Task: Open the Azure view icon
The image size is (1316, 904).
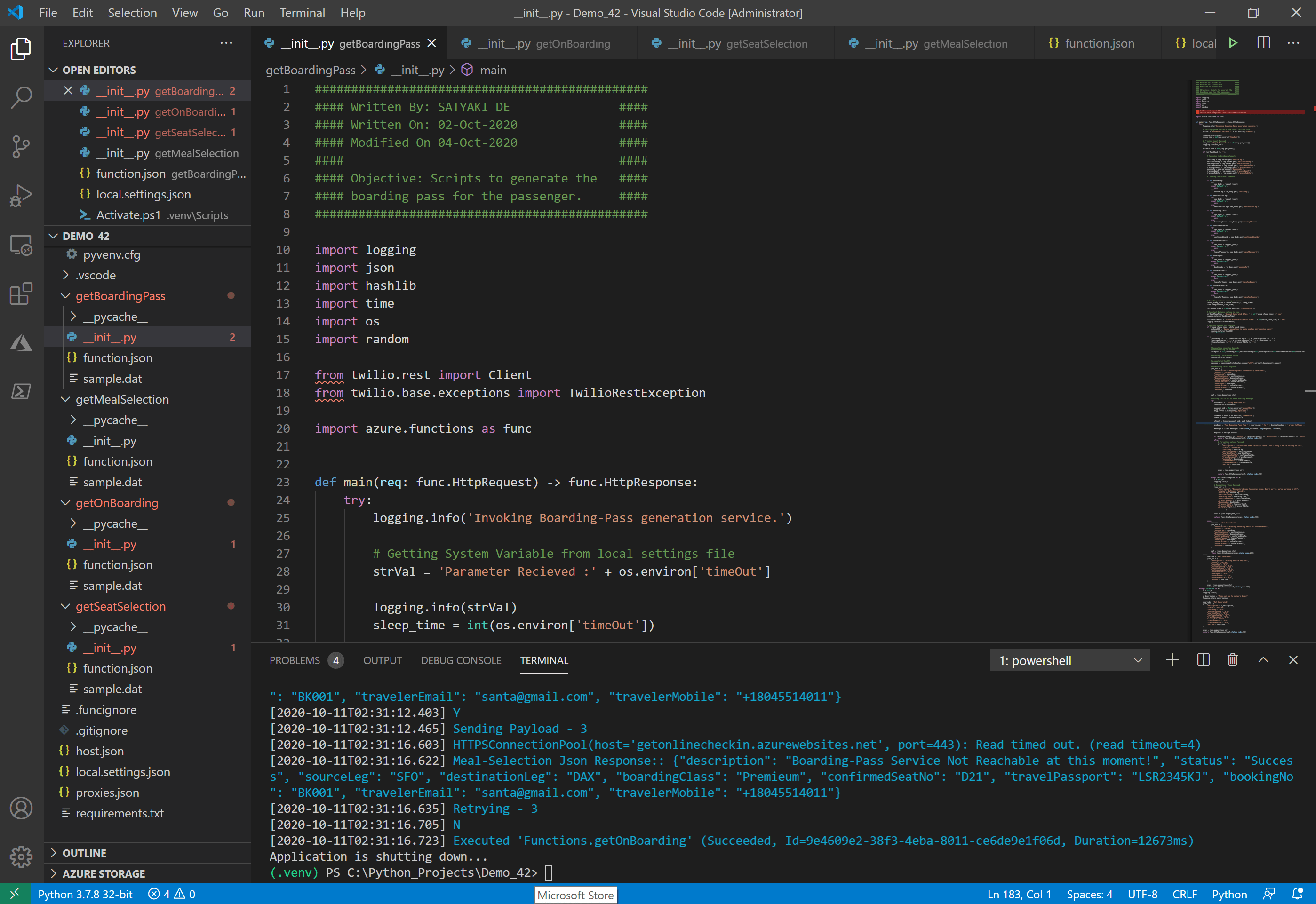Action: click(x=21, y=343)
